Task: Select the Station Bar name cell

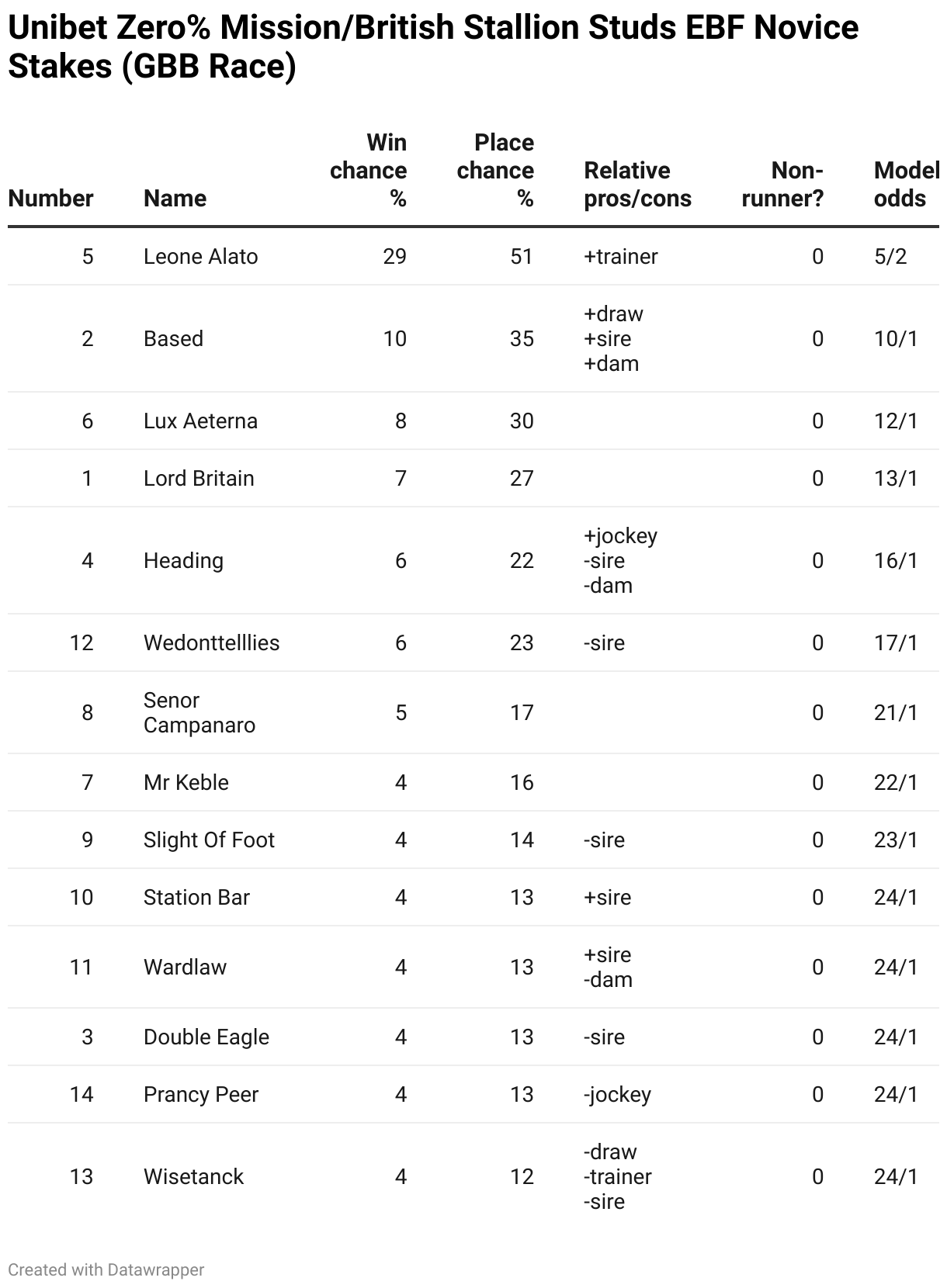Action: point(196,898)
